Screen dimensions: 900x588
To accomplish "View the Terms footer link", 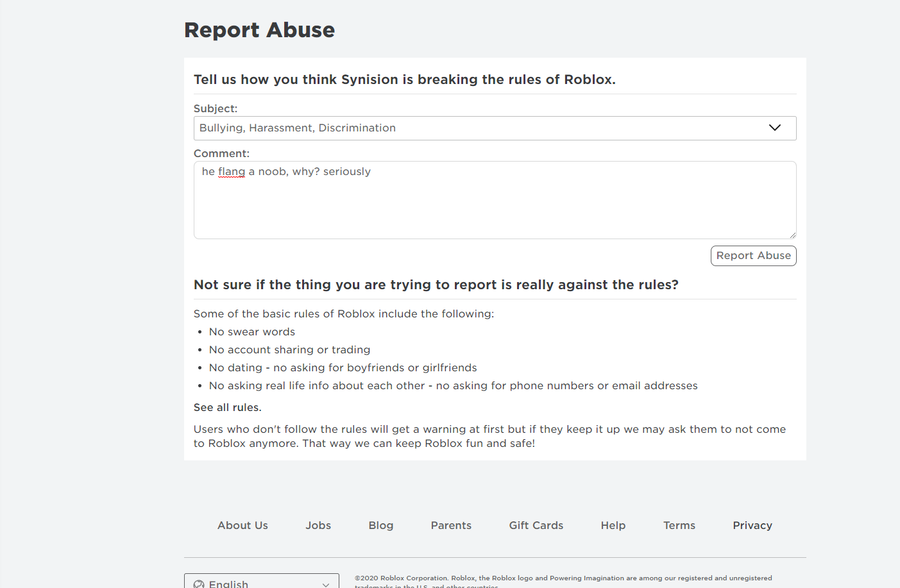I will (x=679, y=525).
